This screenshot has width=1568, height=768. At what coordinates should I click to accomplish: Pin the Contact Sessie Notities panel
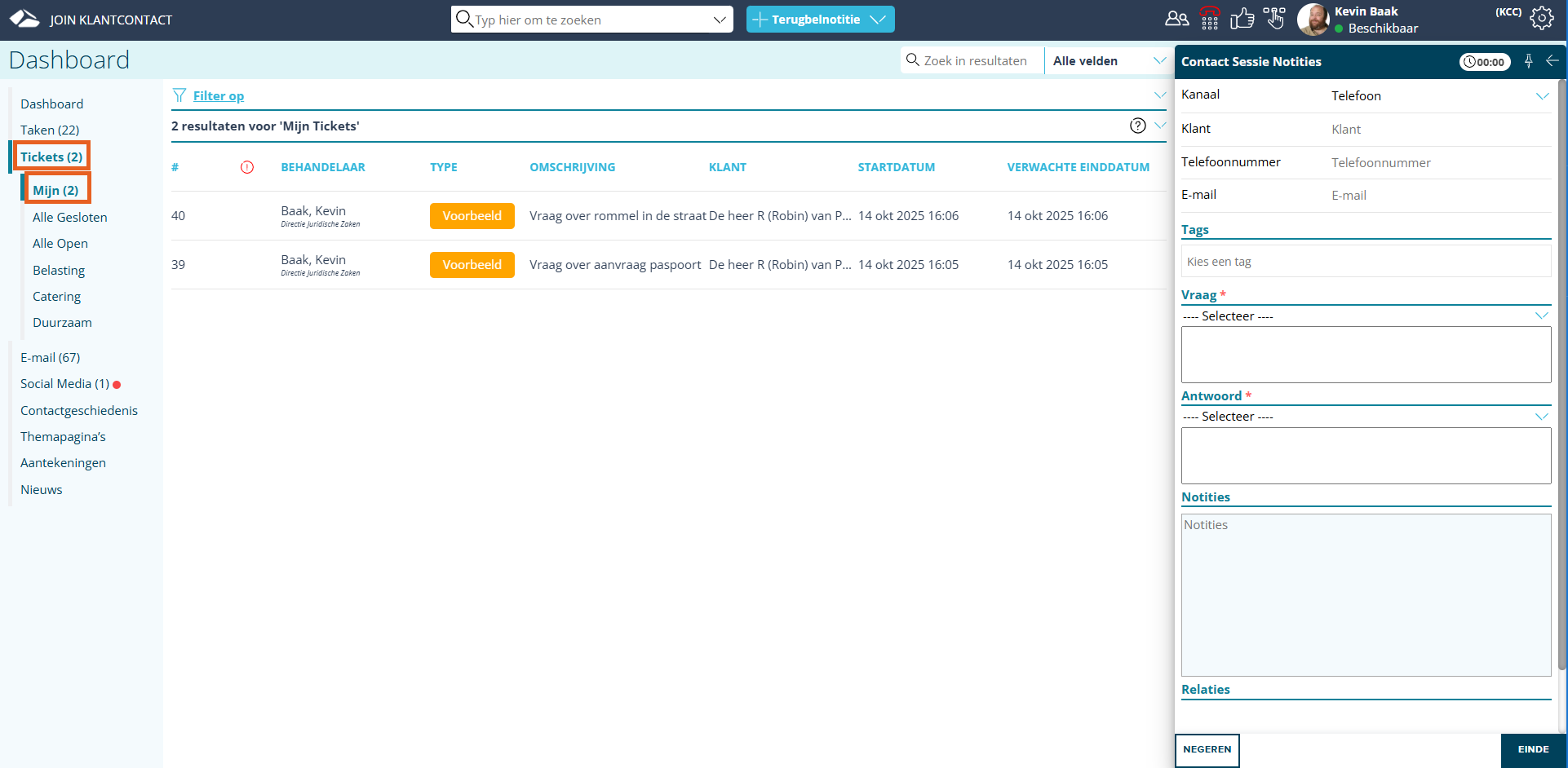(1529, 61)
